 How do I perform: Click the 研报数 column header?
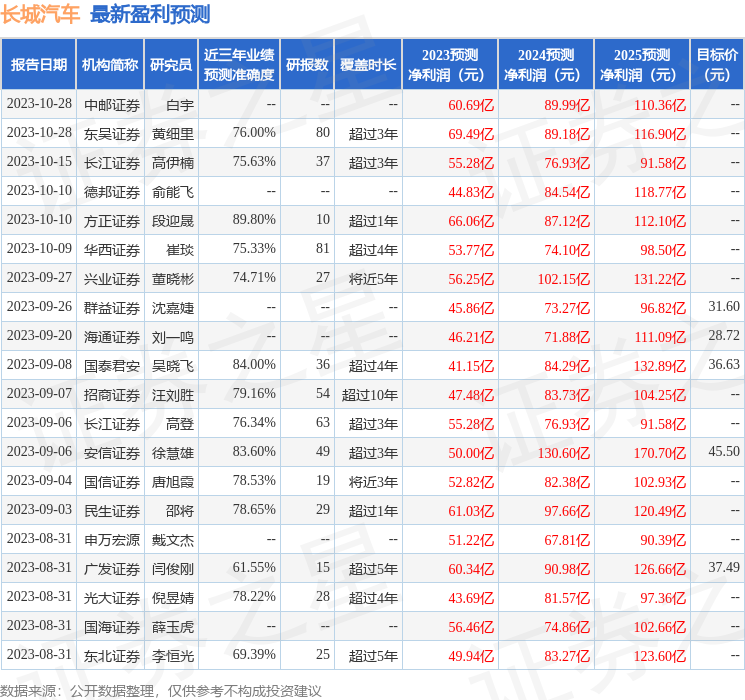click(x=307, y=65)
